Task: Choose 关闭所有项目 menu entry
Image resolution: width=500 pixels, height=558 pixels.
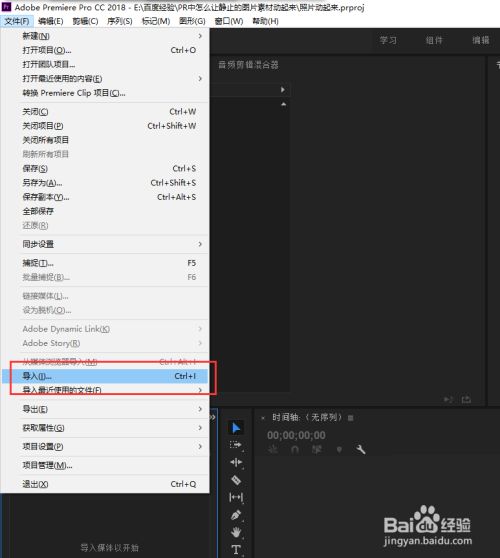Action: (x=105, y=140)
